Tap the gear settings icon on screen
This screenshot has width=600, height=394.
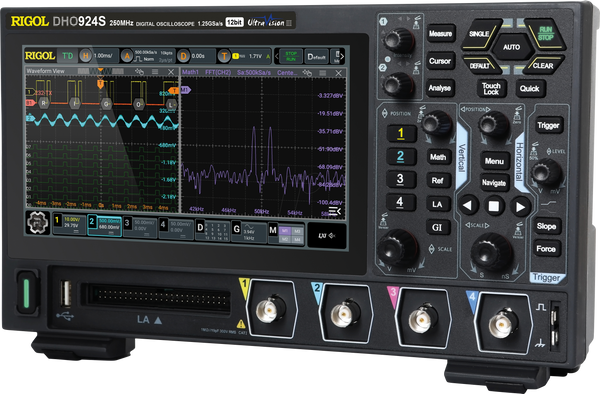click(38, 222)
